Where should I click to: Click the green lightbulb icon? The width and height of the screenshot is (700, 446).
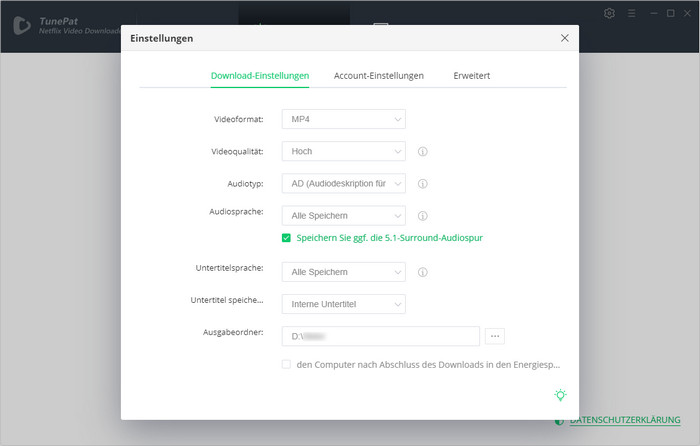pos(561,395)
